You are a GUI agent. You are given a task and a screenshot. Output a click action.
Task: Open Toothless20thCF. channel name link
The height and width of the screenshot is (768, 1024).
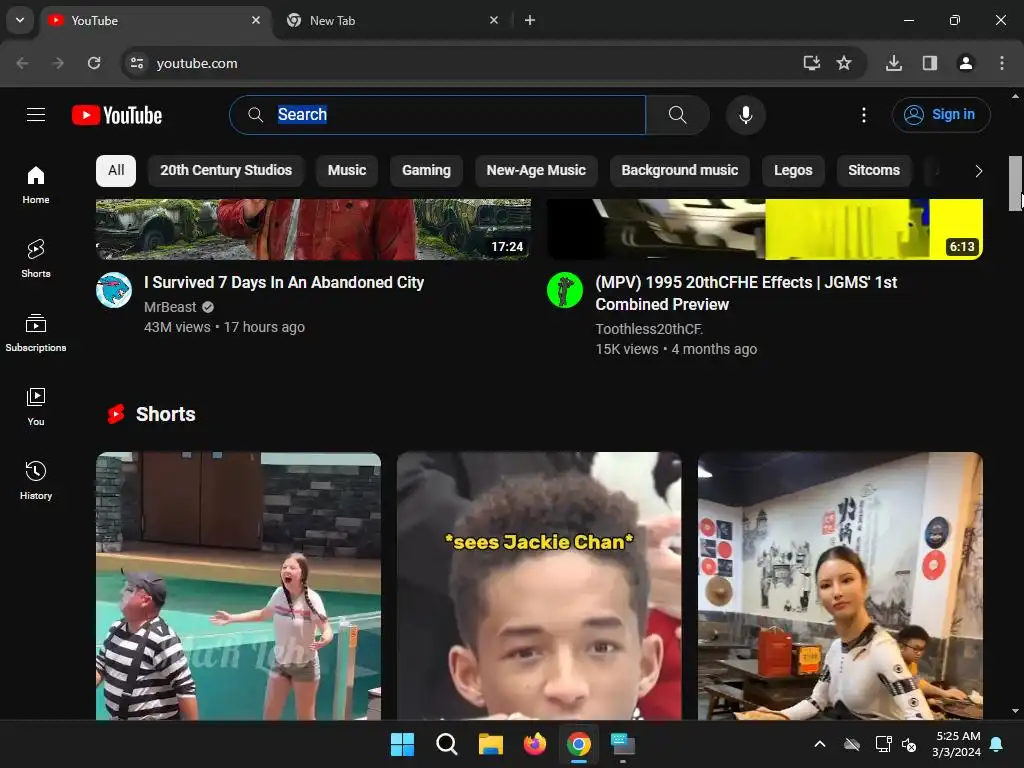point(649,329)
